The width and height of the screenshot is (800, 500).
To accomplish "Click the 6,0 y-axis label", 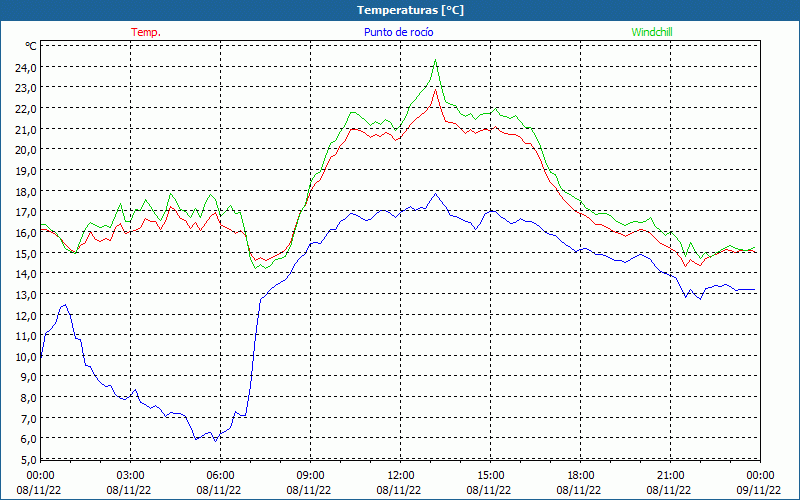I will pos(28,439).
